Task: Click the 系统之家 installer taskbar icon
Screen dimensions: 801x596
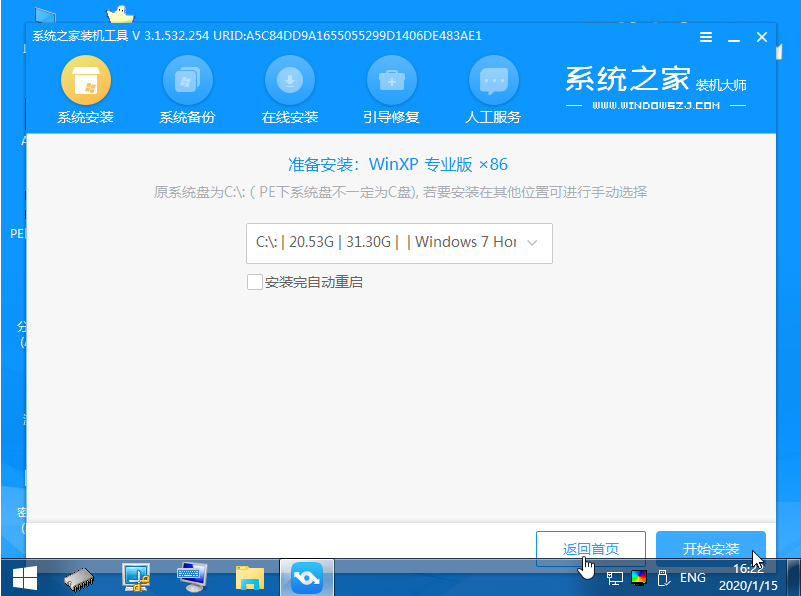Action: click(306, 577)
